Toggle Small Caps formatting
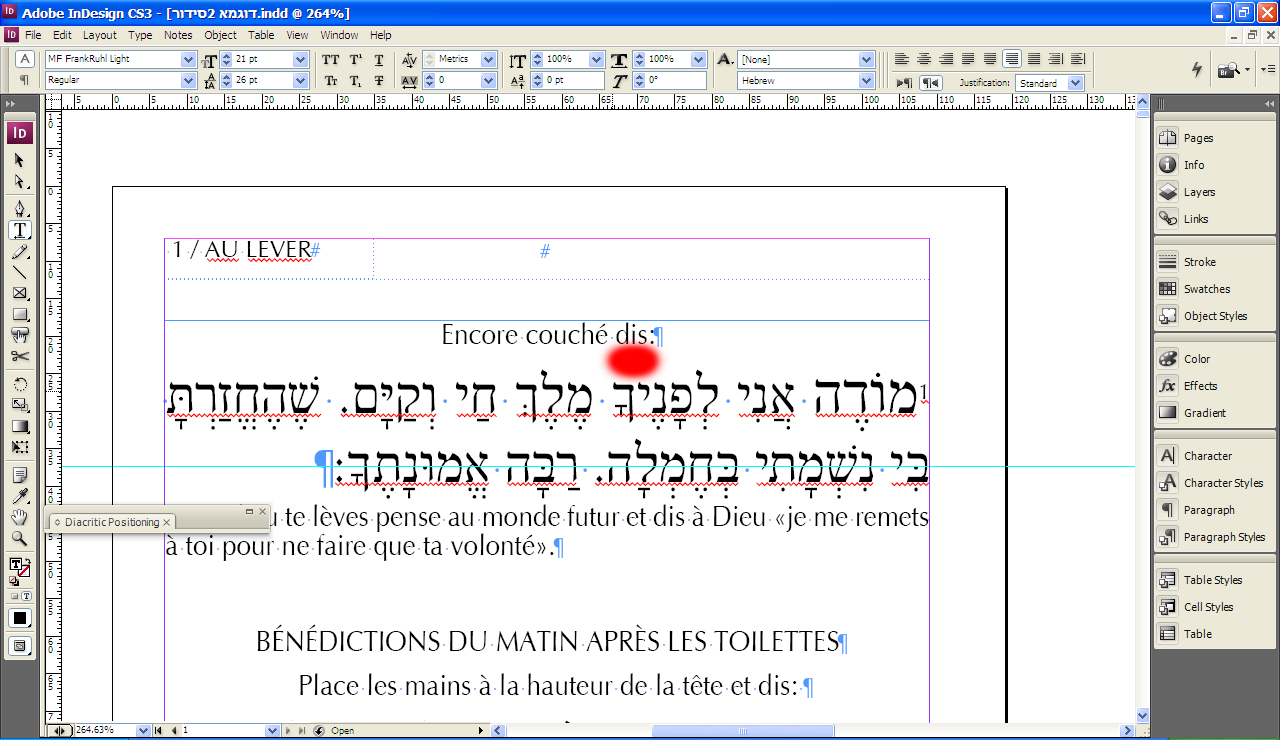 331,81
